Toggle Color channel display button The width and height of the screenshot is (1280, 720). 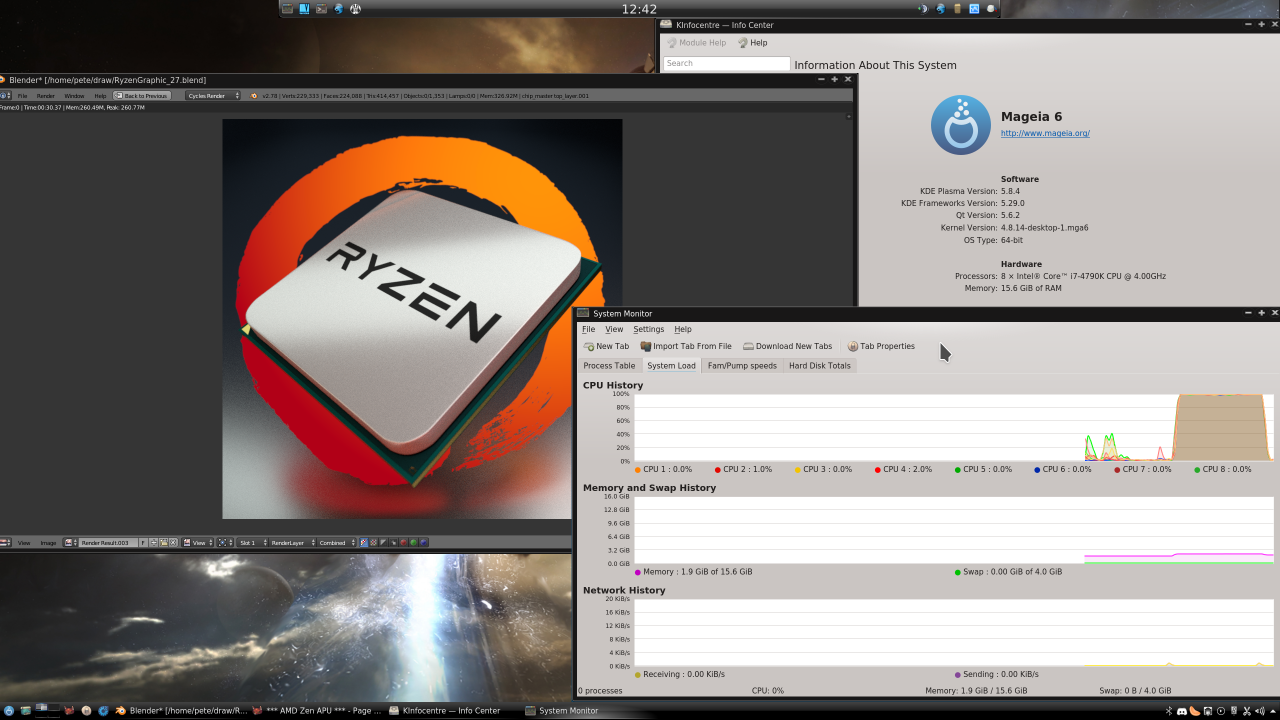pos(374,543)
